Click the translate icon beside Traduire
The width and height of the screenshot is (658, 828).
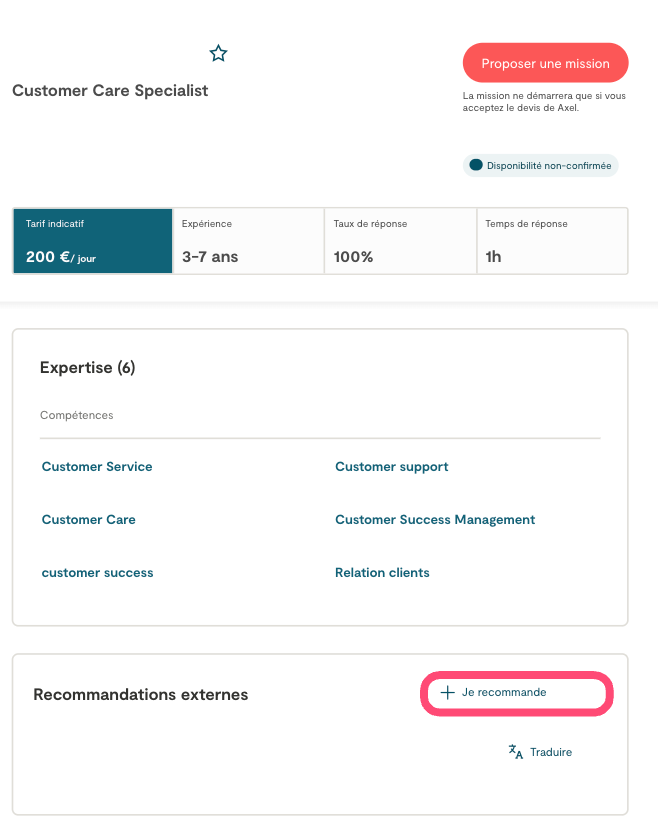516,752
